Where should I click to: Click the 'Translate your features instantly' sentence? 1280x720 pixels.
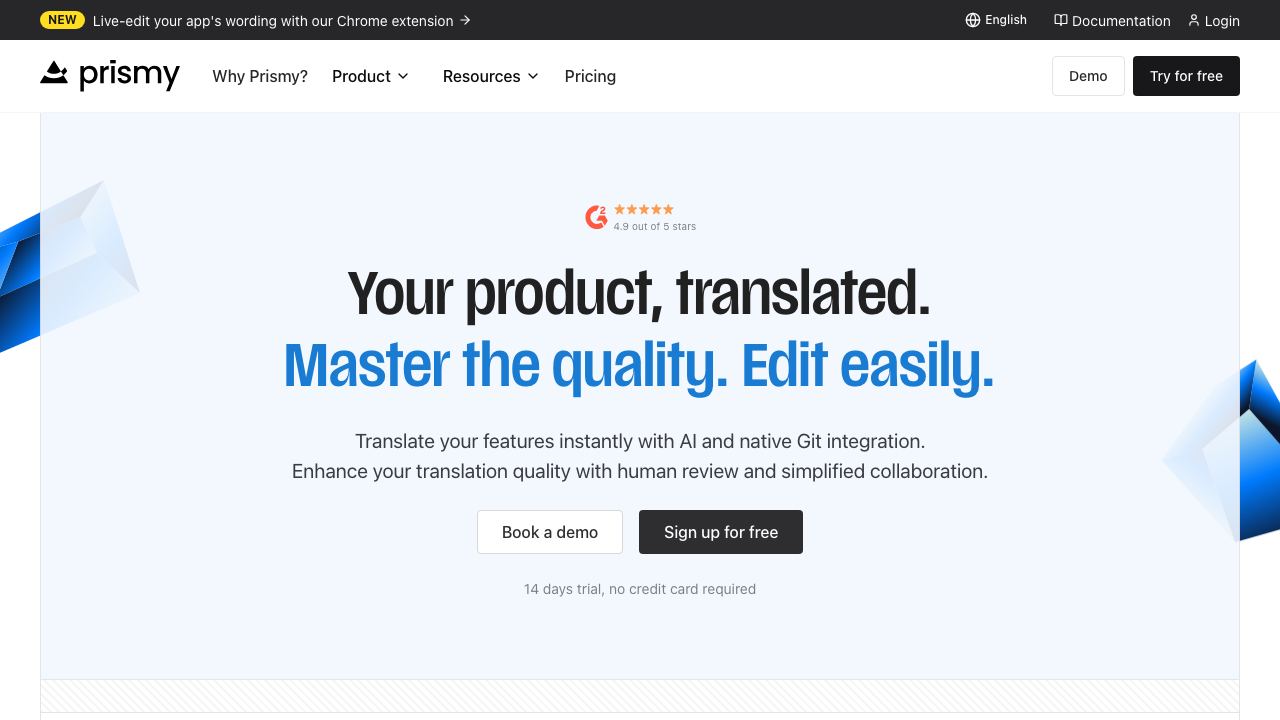tap(640, 441)
